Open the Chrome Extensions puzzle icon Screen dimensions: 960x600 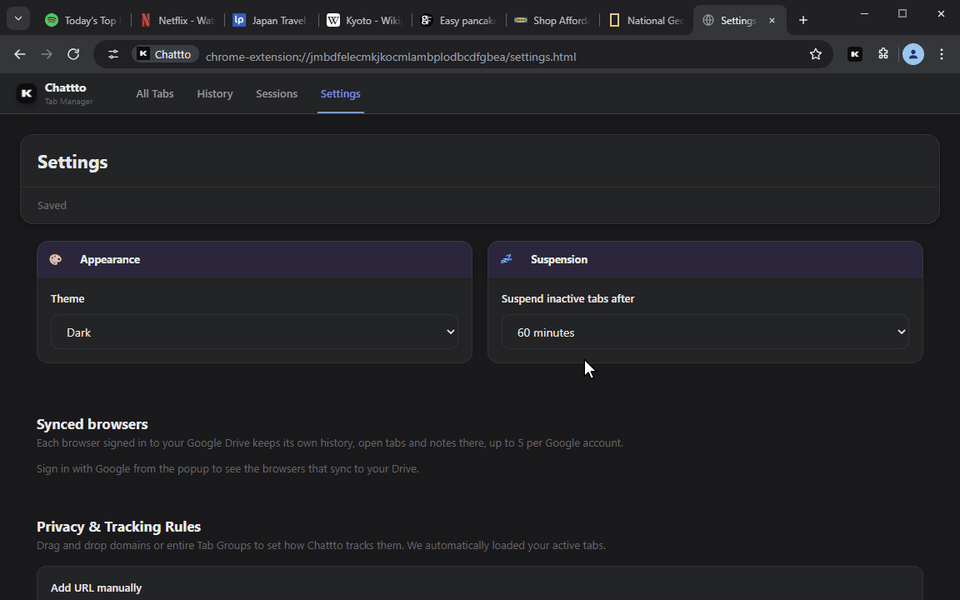tap(883, 54)
